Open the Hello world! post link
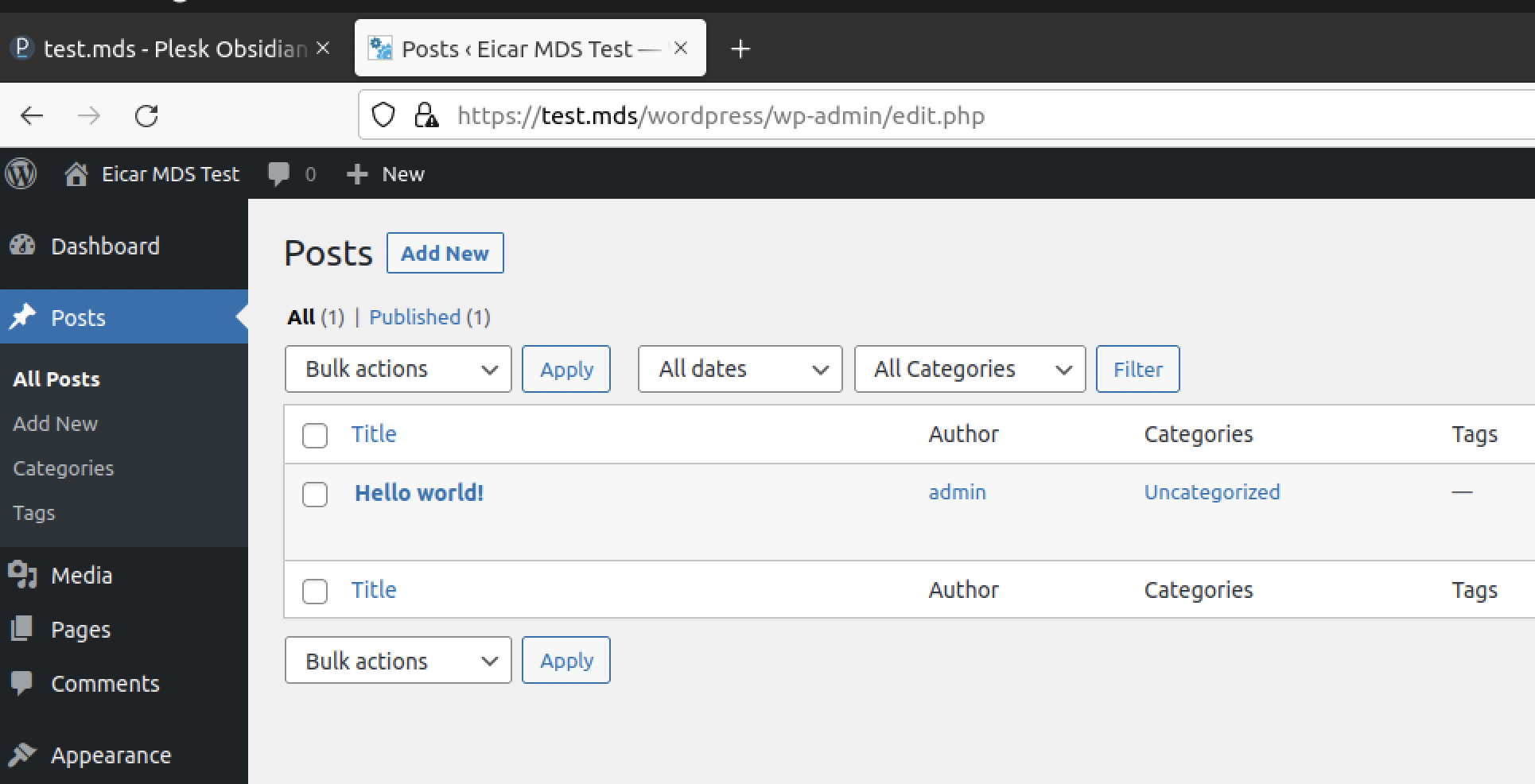Image resolution: width=1535 pixels, height=784 pixels. pyautogui.click(x=419, y=493)
